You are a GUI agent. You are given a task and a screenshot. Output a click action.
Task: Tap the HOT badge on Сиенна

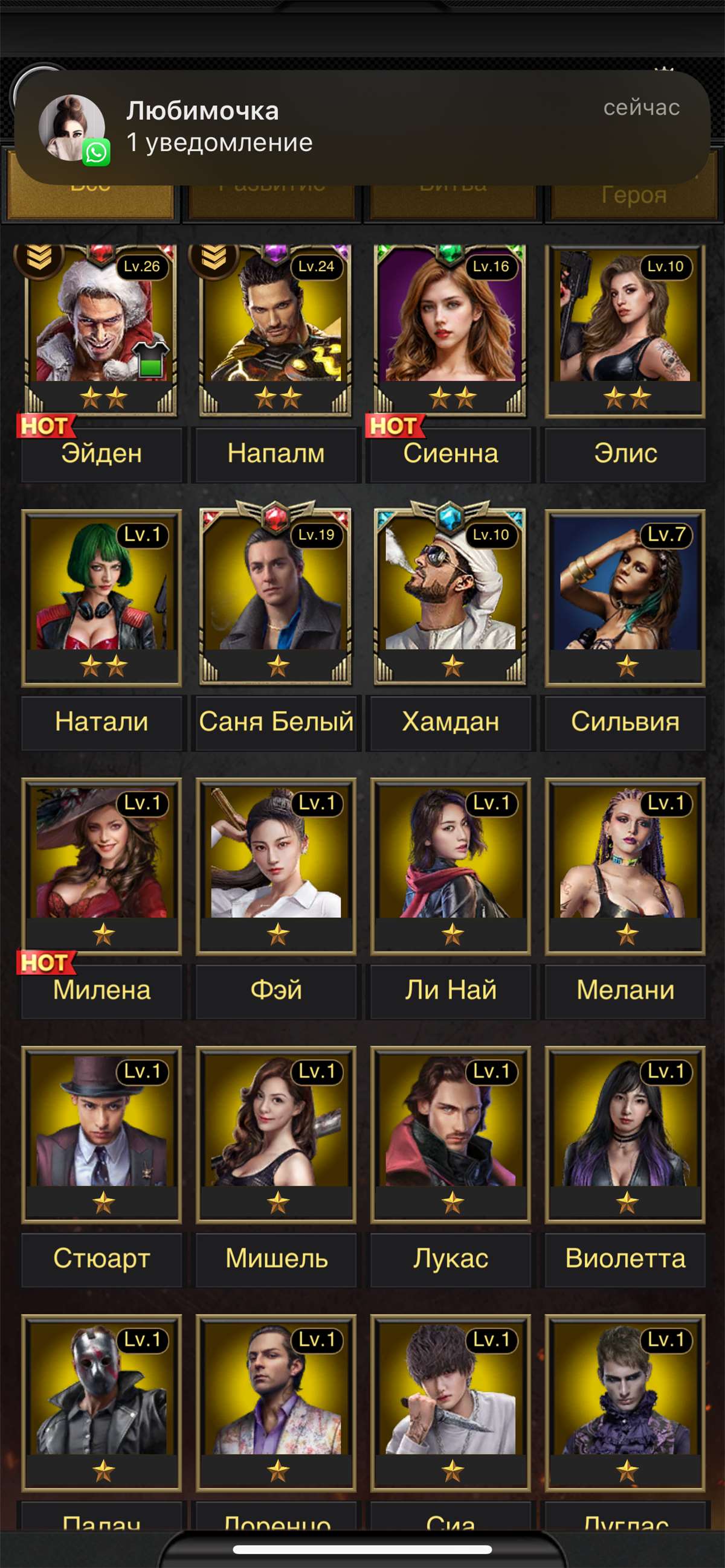point(395,426)
